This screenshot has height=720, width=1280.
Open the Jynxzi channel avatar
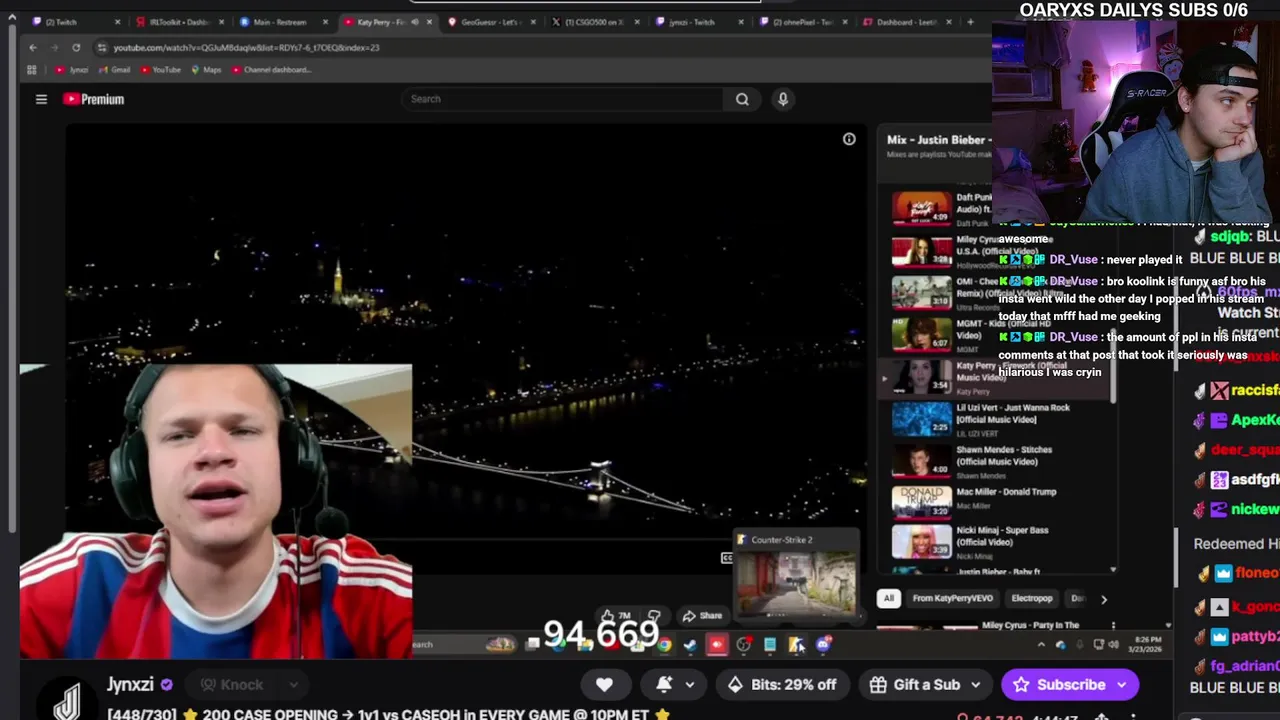pos(67,698)
